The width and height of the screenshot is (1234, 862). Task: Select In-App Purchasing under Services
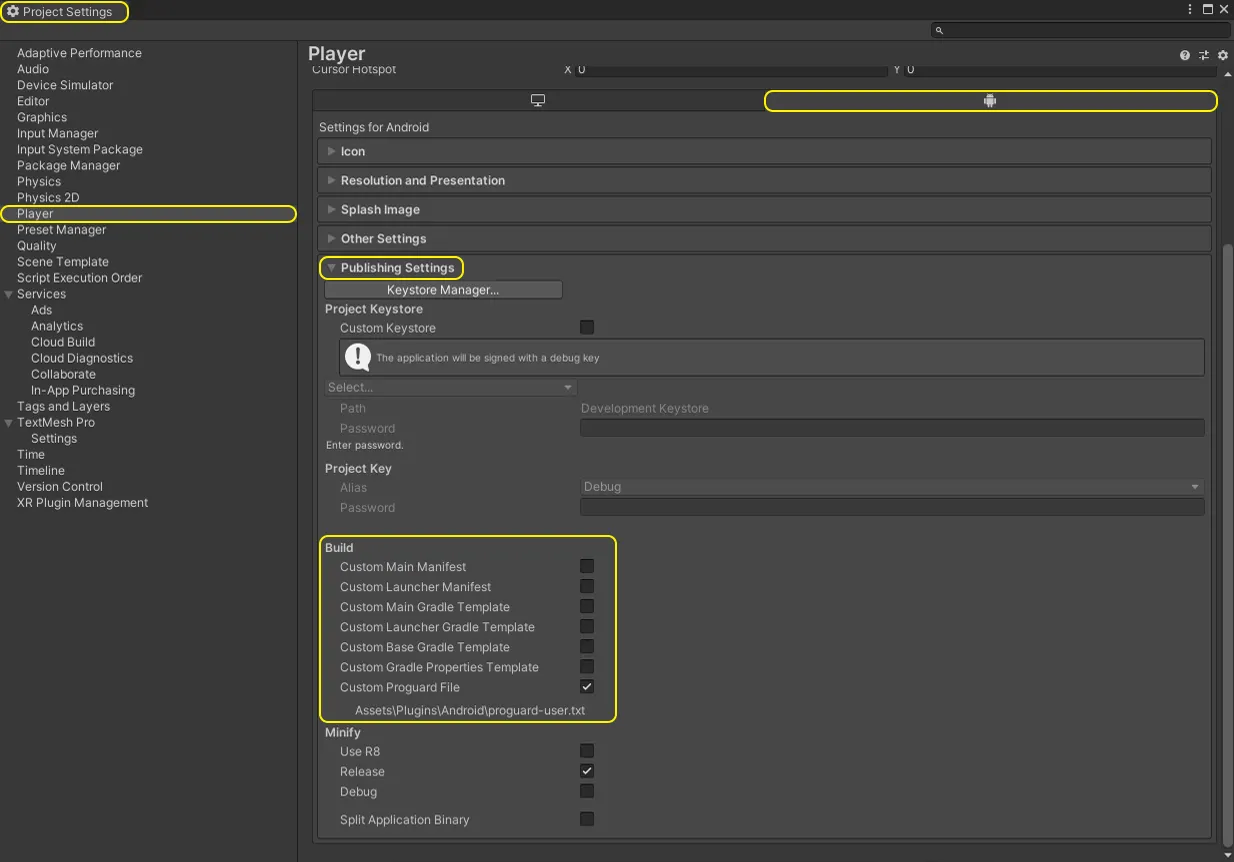(x=83, y=390)
